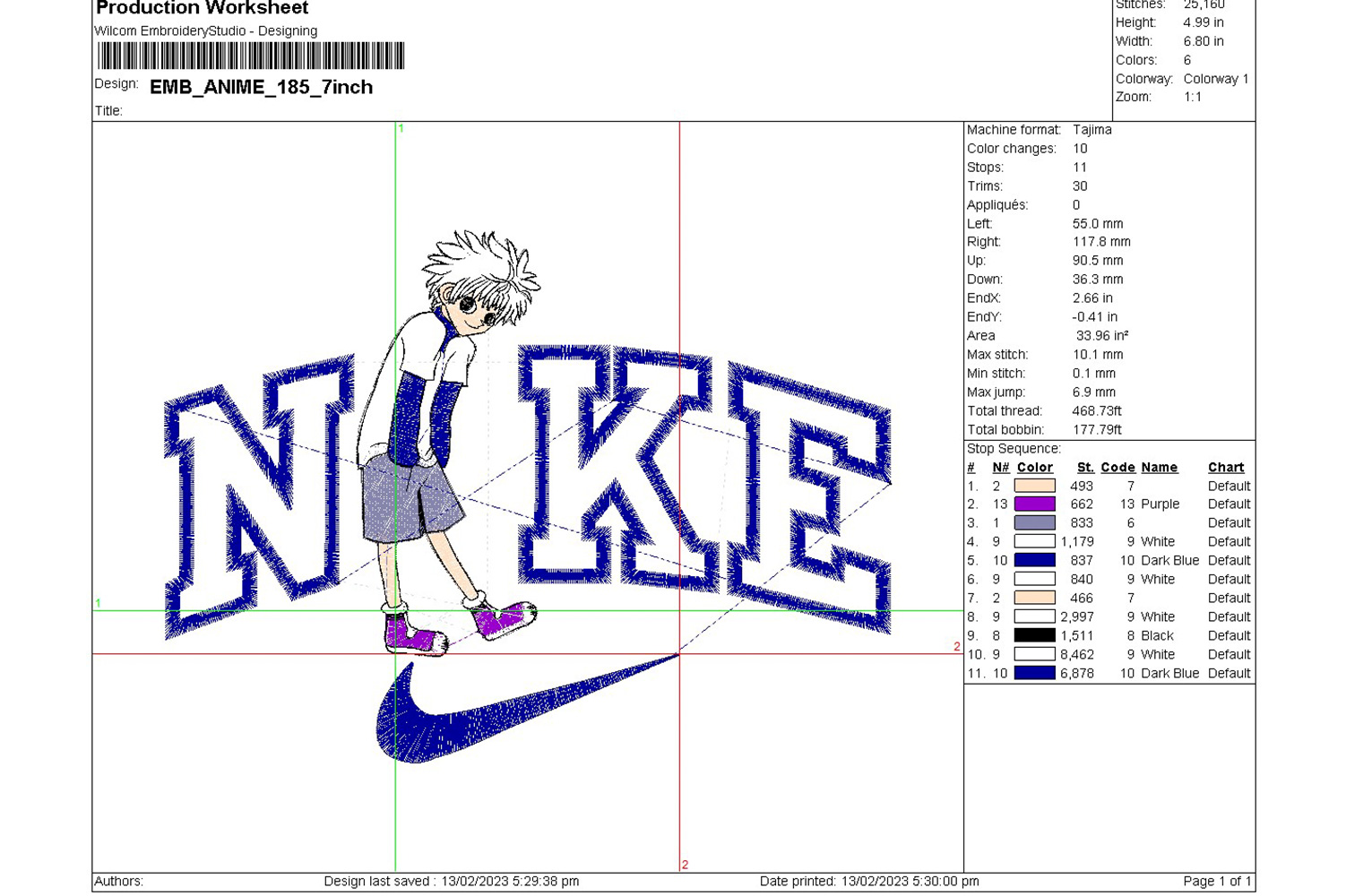Select the black color swatch in row 9
Screen dimensions: 1346x896
(x=1034, y=635)
